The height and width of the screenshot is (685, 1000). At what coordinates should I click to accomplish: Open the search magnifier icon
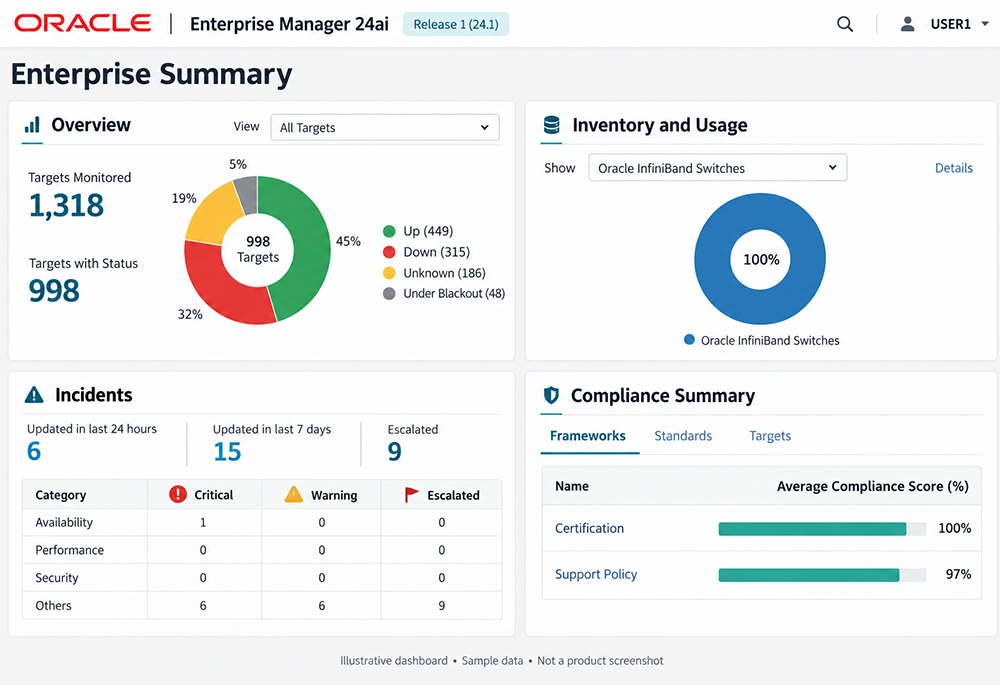point(845,24)
